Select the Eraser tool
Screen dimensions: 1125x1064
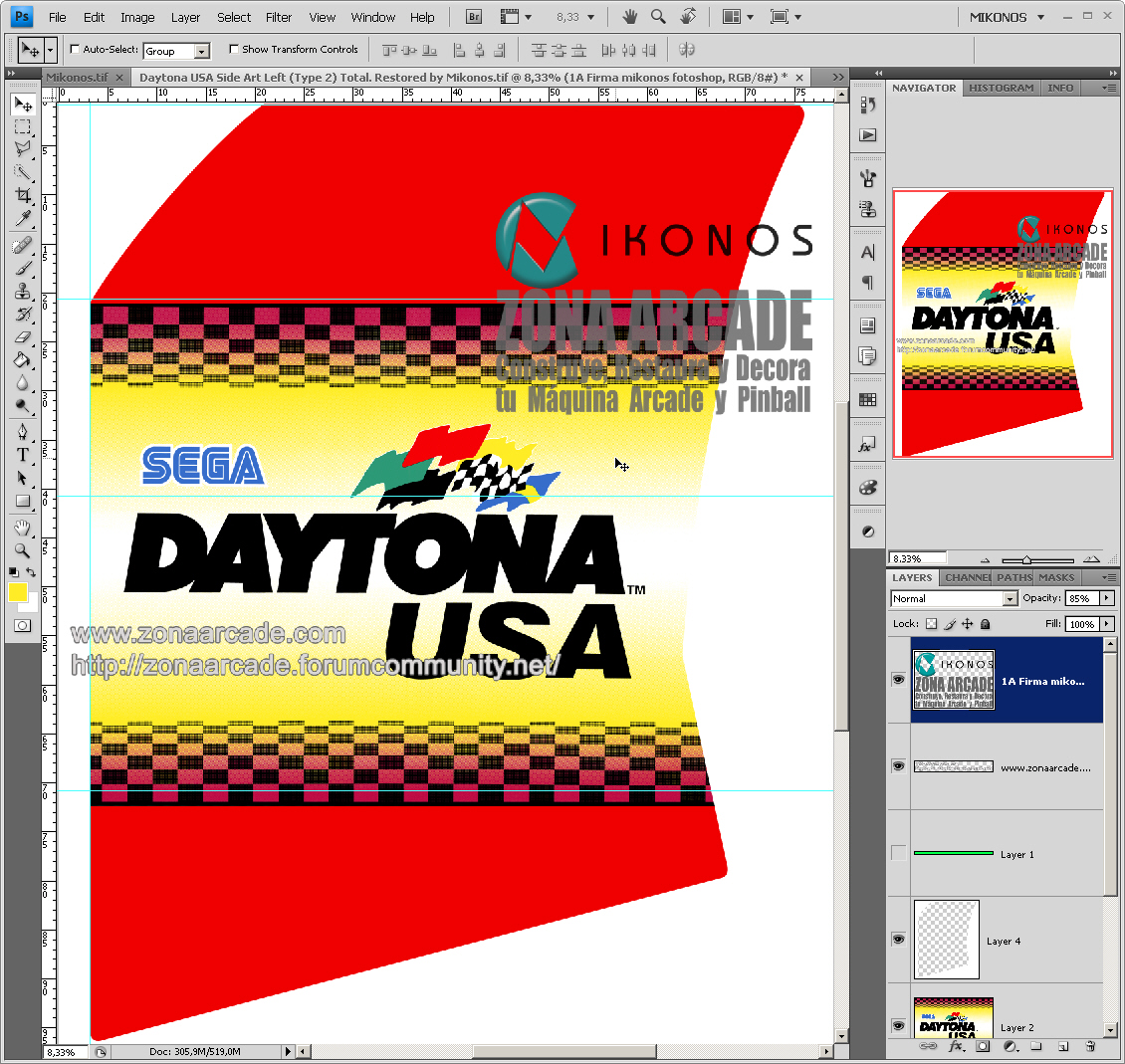click(x=23, y=337)
